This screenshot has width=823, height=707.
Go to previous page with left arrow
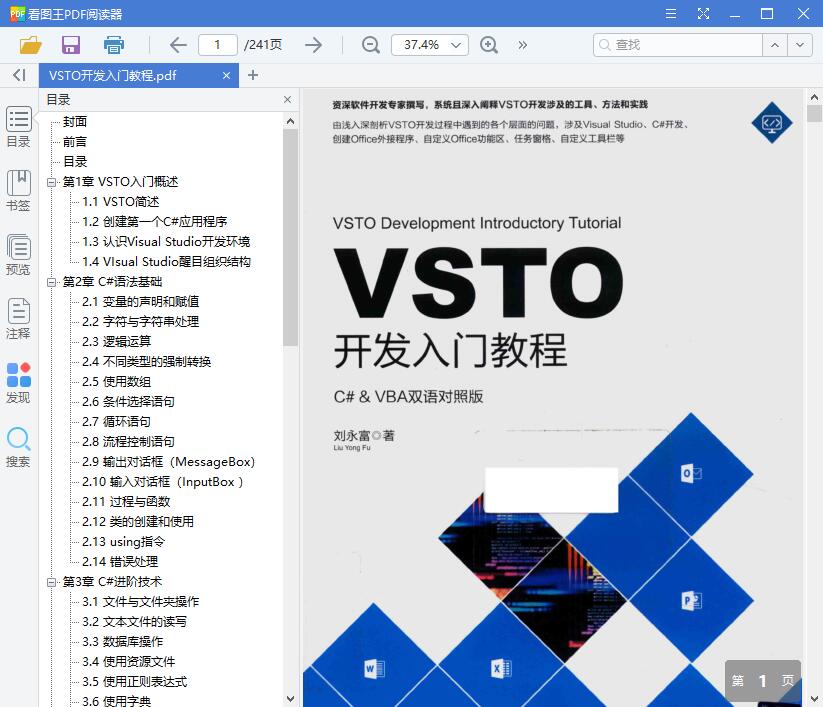click(178, 45)
